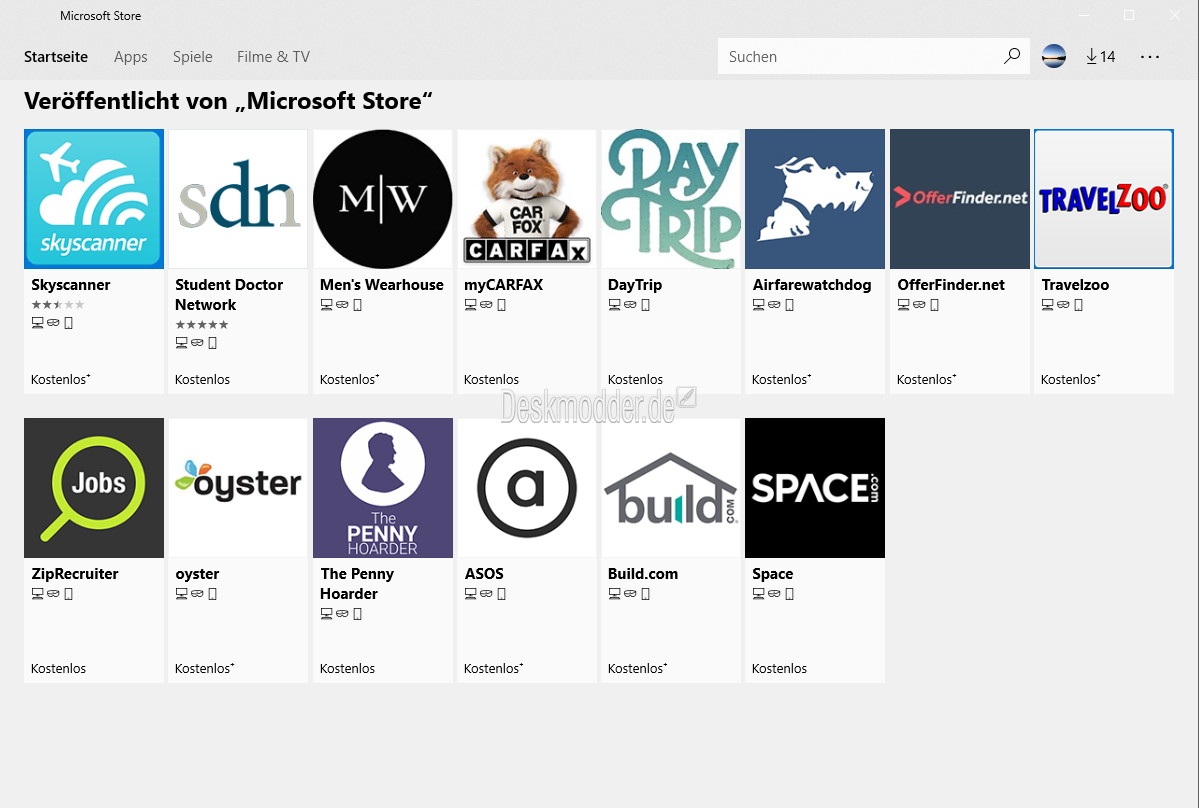Open the ASOS circled-a logo
The width and height of the screenshot is (1199, 808).
click(x=527, y=488)
